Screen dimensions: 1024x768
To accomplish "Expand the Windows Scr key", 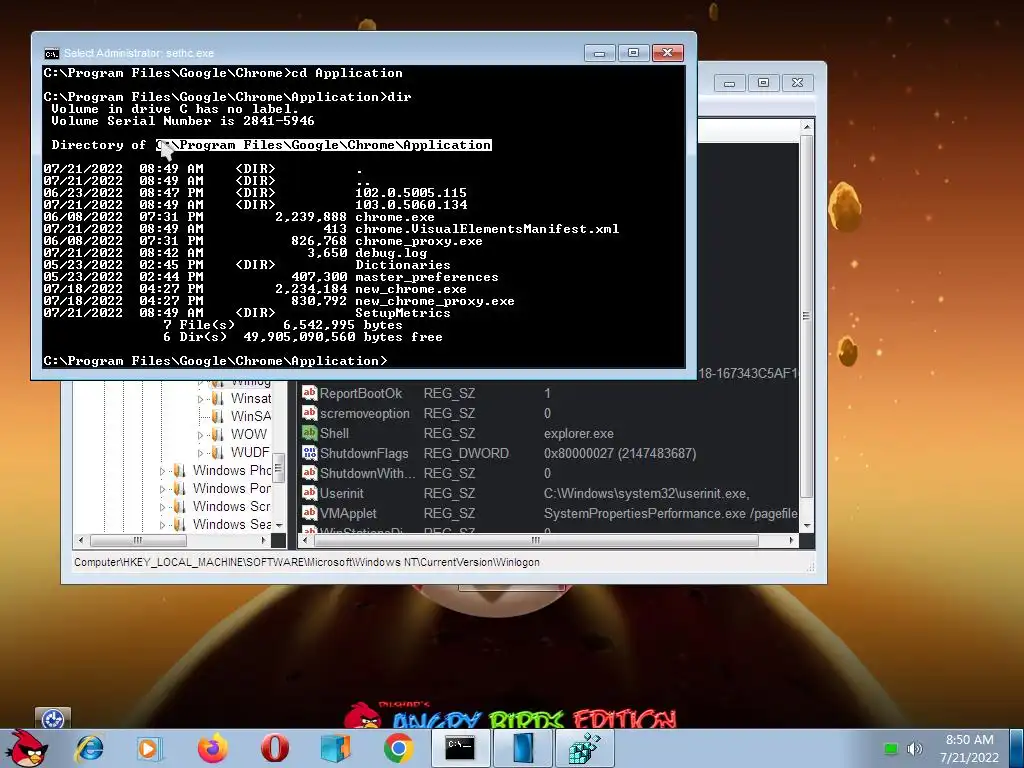I will click(162, 507).
